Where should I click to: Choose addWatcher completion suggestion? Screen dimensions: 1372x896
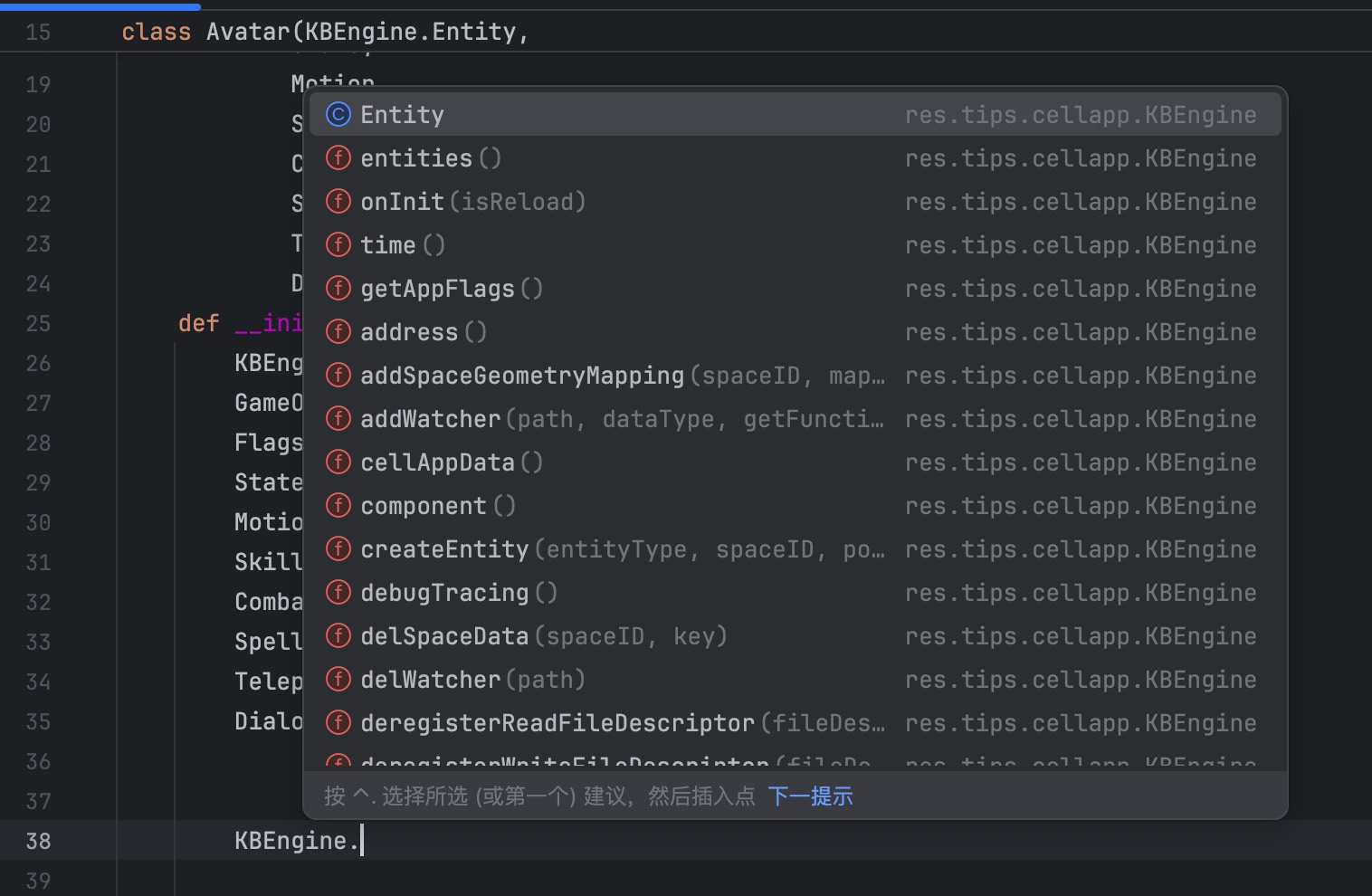tap(431, 419)
